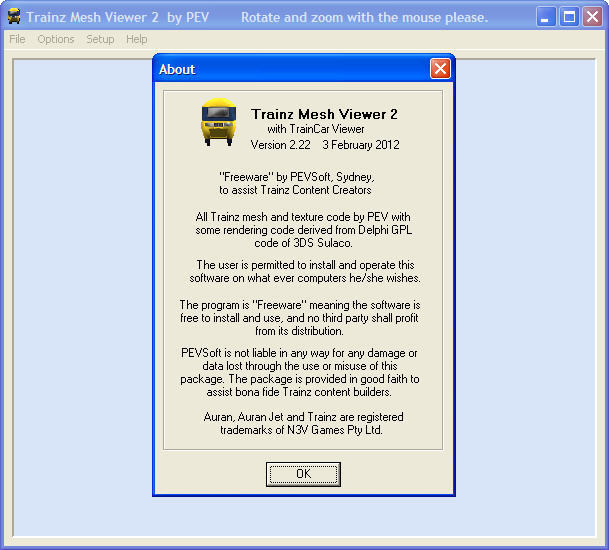This screenshot has width=609, height=550.
Task: Open the Options menu
Action: [x=56, y=39]
